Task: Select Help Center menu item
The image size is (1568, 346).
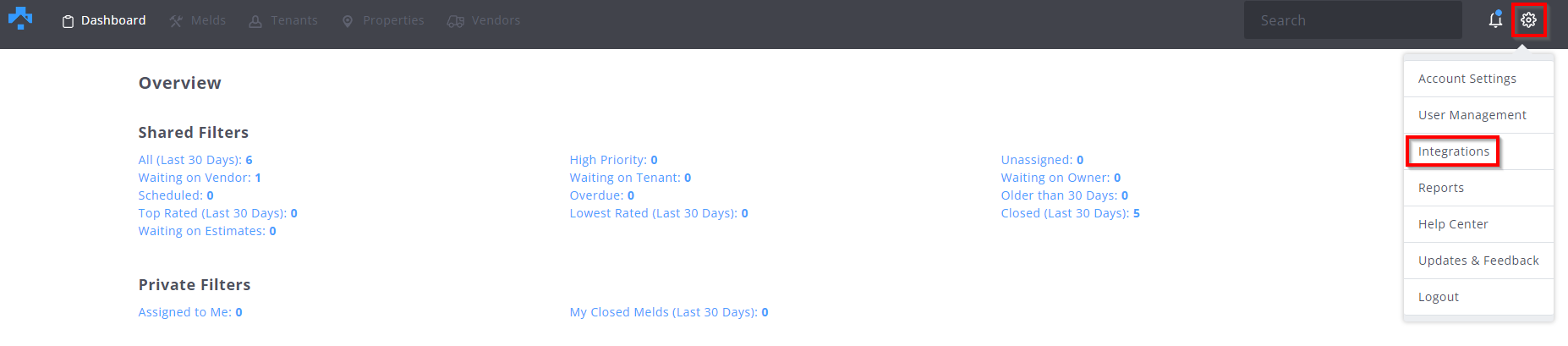Action: pos(1452,224)
